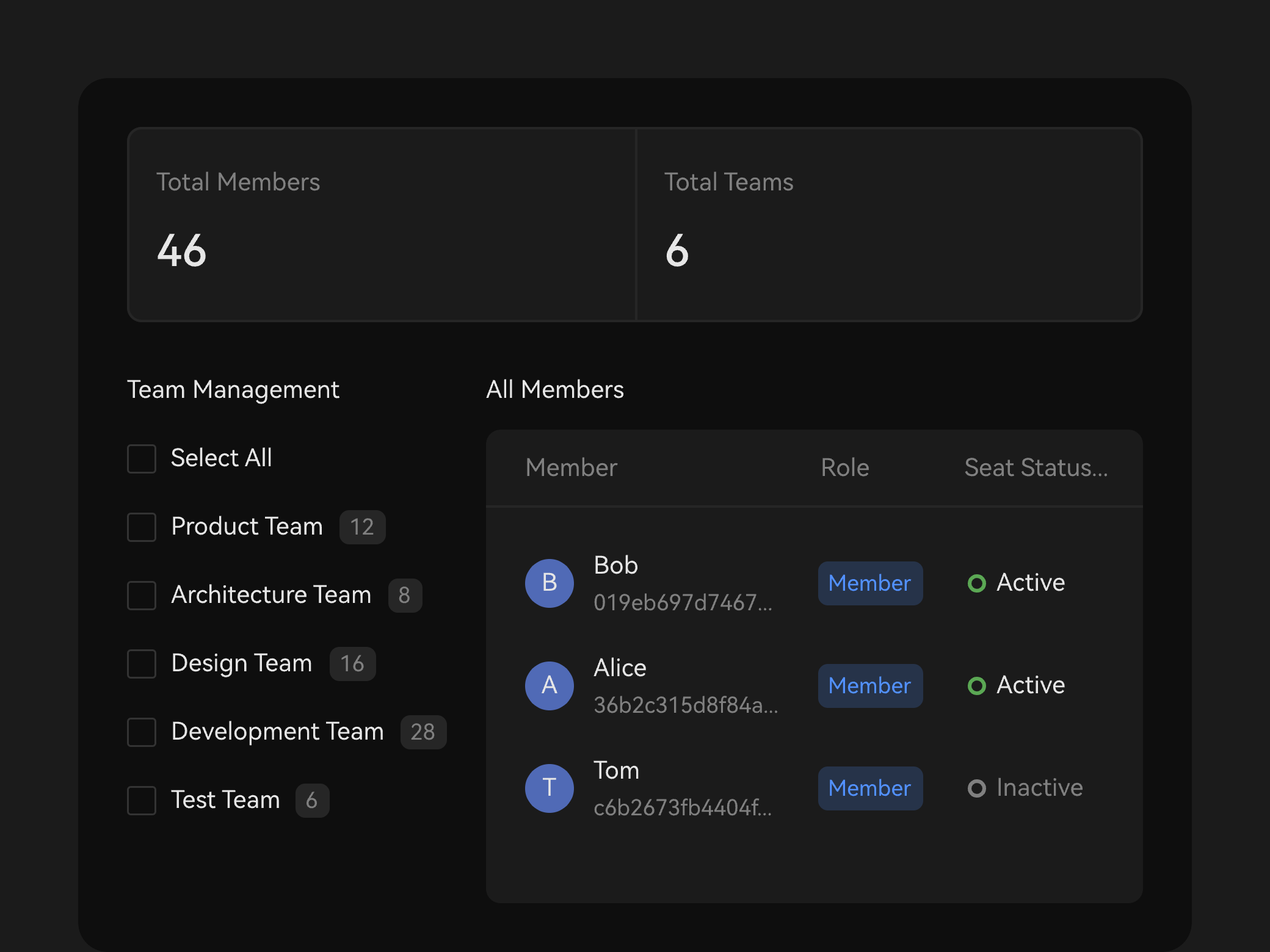1270x952 pixels.
Task: Click Tom's avatar icon
Action: click(x=549, y=788)
